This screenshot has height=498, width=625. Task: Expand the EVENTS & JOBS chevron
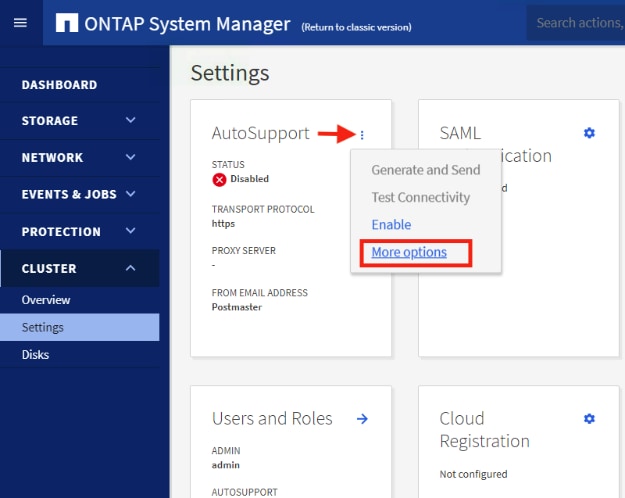130,194
